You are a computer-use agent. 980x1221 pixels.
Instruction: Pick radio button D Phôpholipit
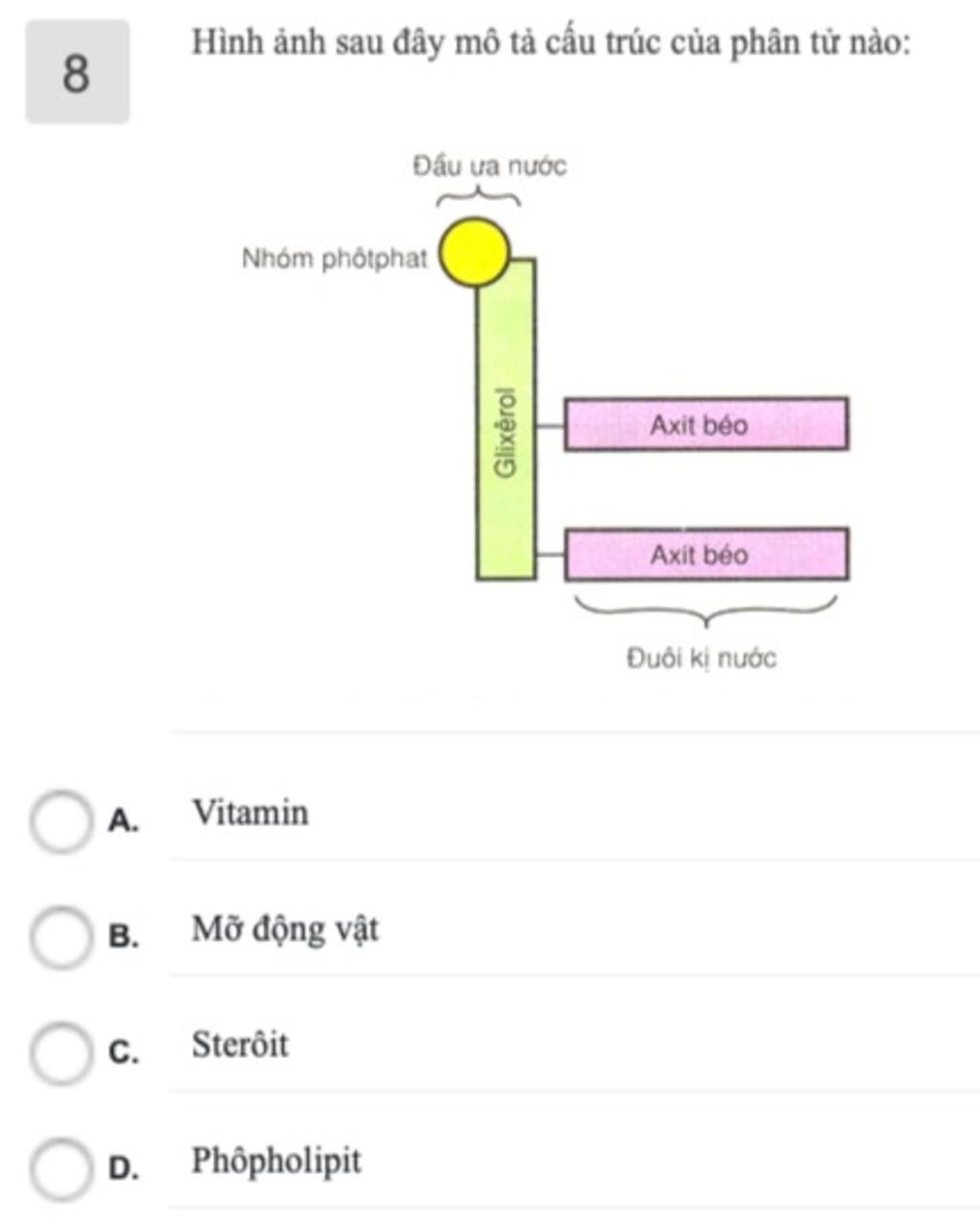click(x=60, y=1169)
